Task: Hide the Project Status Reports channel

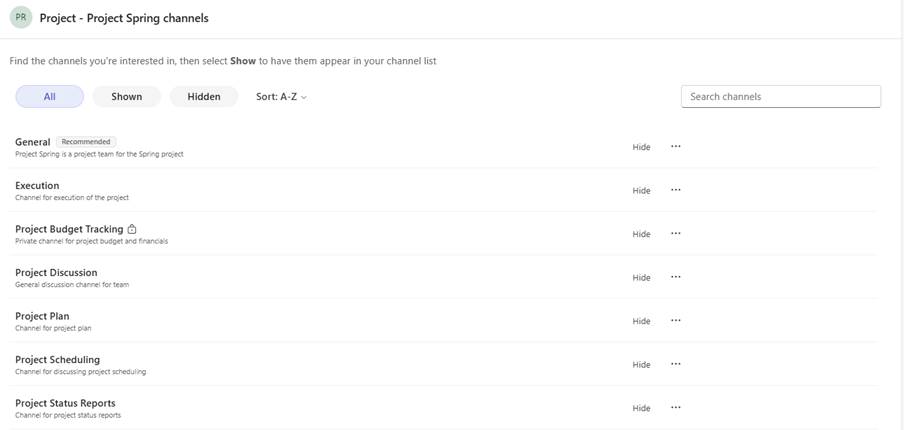Action: pos(641,408)
